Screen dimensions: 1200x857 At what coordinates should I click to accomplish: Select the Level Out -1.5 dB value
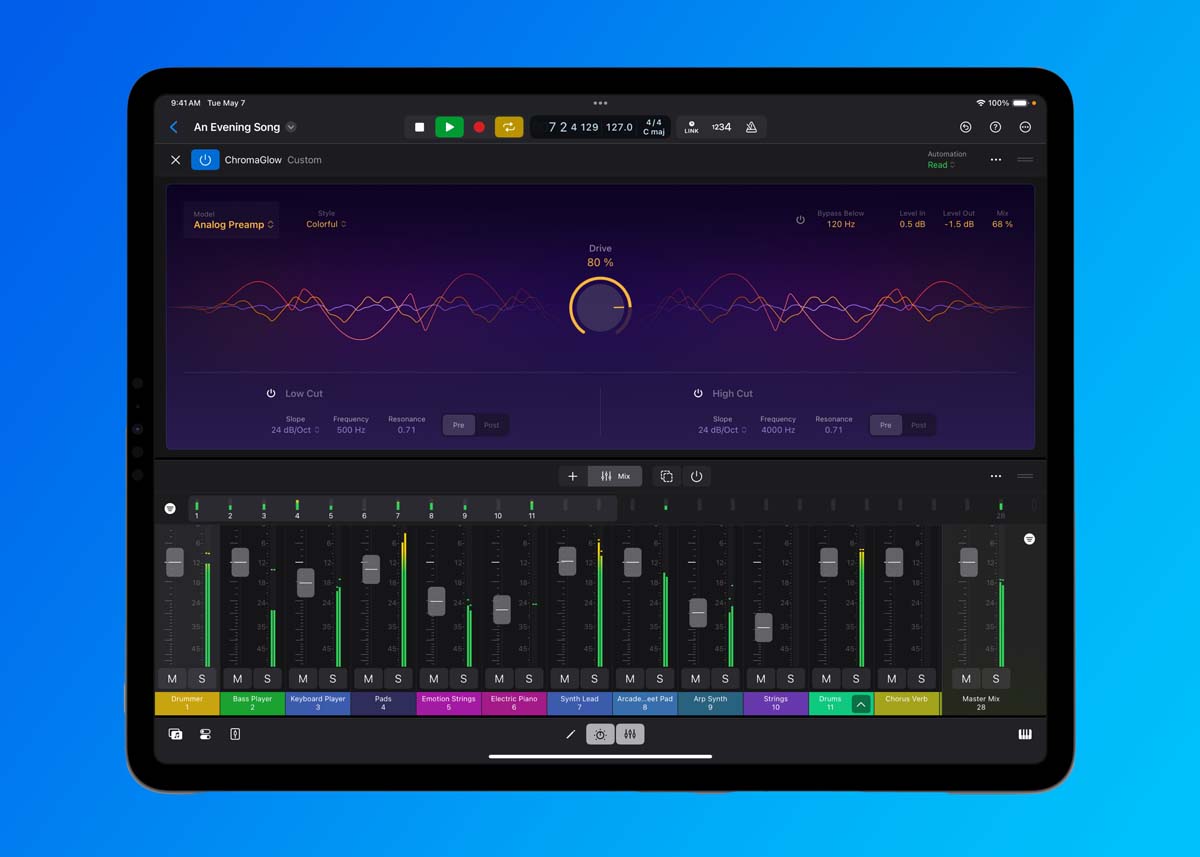tap(959, 224)
